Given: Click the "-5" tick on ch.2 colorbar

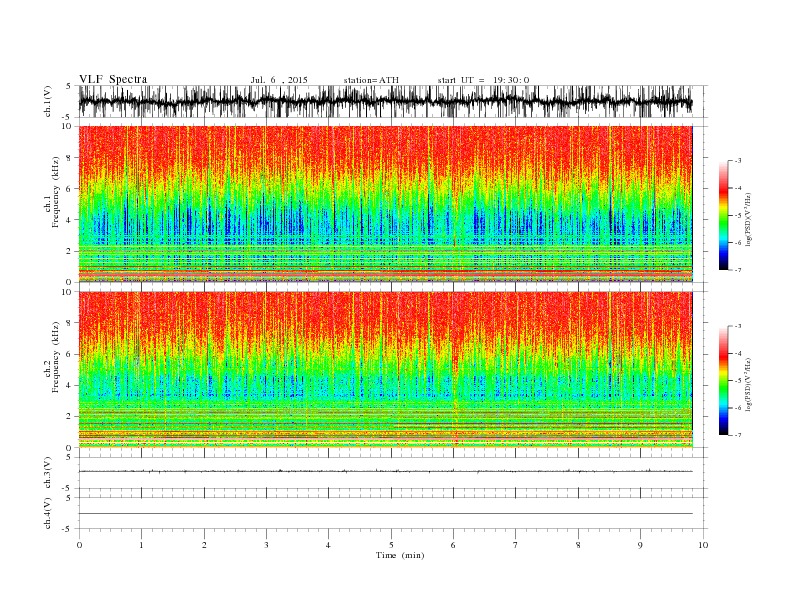Looking at the screenshot, I should click(x=737, y=381).
